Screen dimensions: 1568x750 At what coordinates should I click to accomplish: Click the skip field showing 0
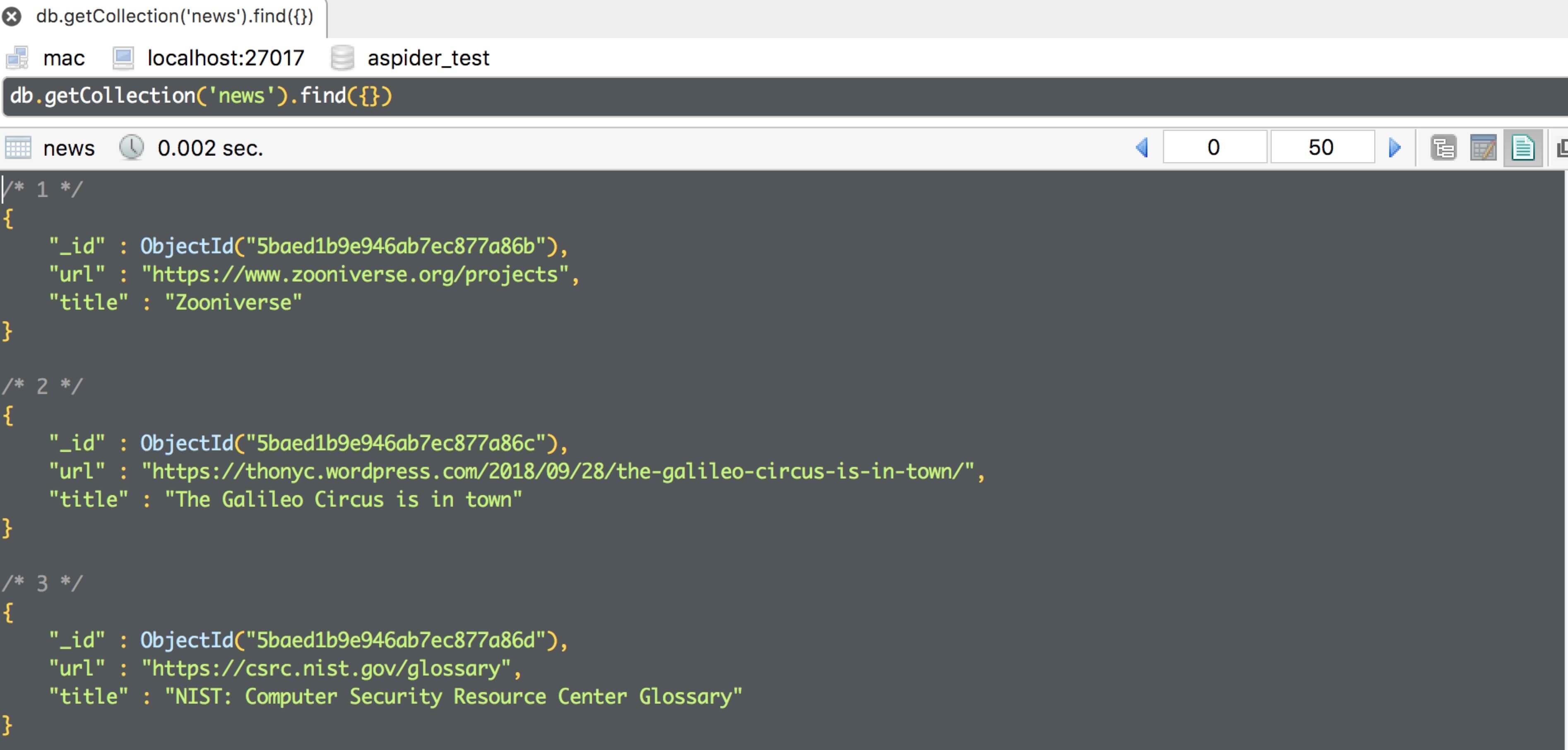(1214, 147)
